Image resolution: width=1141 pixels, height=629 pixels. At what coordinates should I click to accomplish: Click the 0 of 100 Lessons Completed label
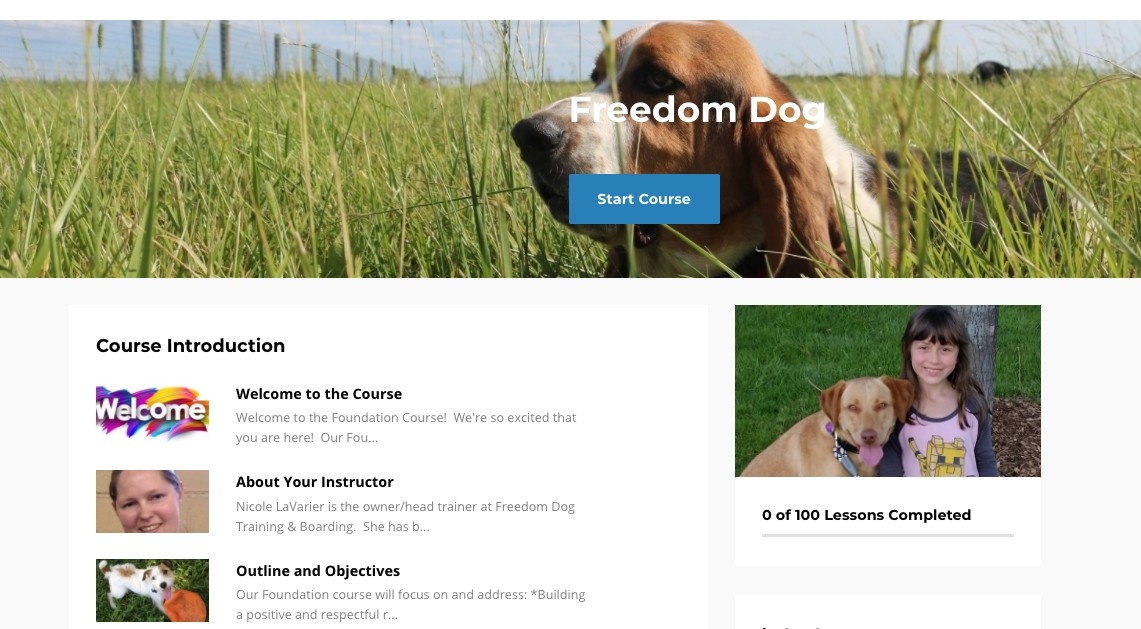pos(866,515)
